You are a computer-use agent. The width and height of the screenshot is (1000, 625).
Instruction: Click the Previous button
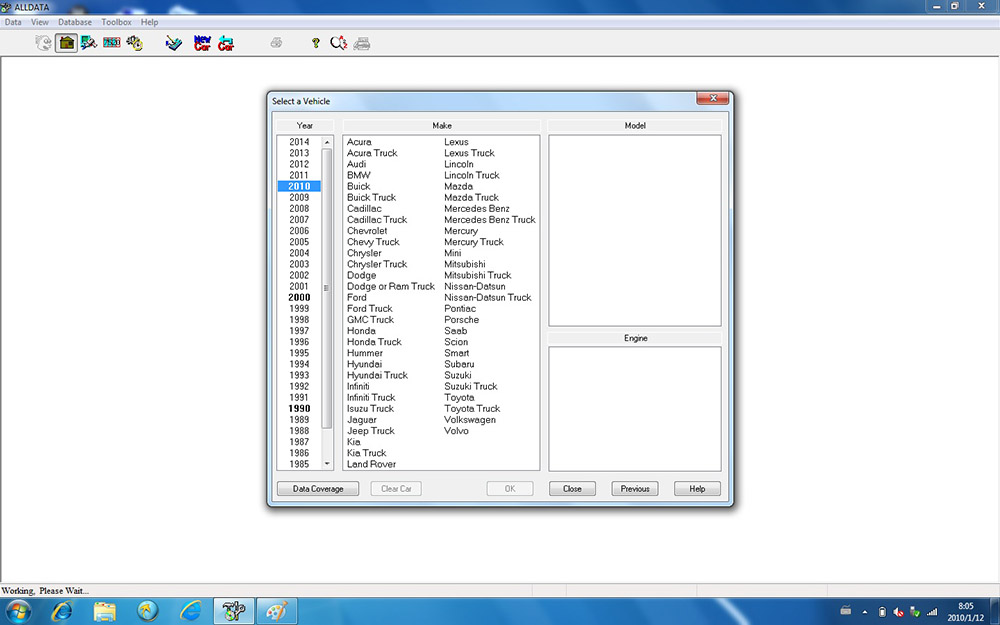[635, 489]
